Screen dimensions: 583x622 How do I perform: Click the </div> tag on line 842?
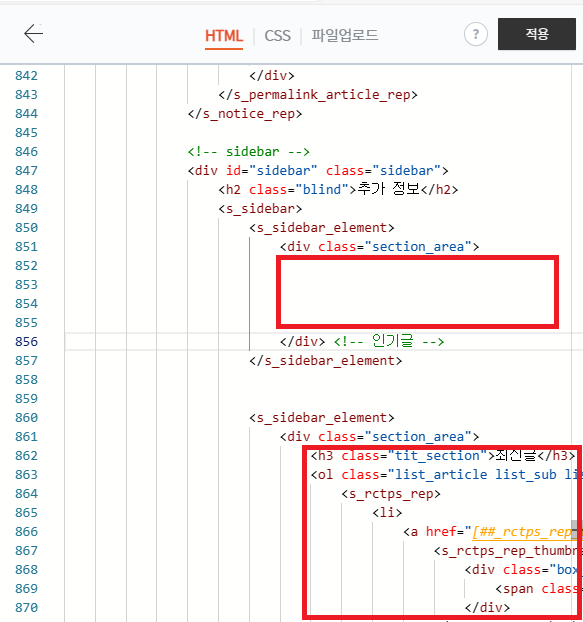(x=272, y=75)
